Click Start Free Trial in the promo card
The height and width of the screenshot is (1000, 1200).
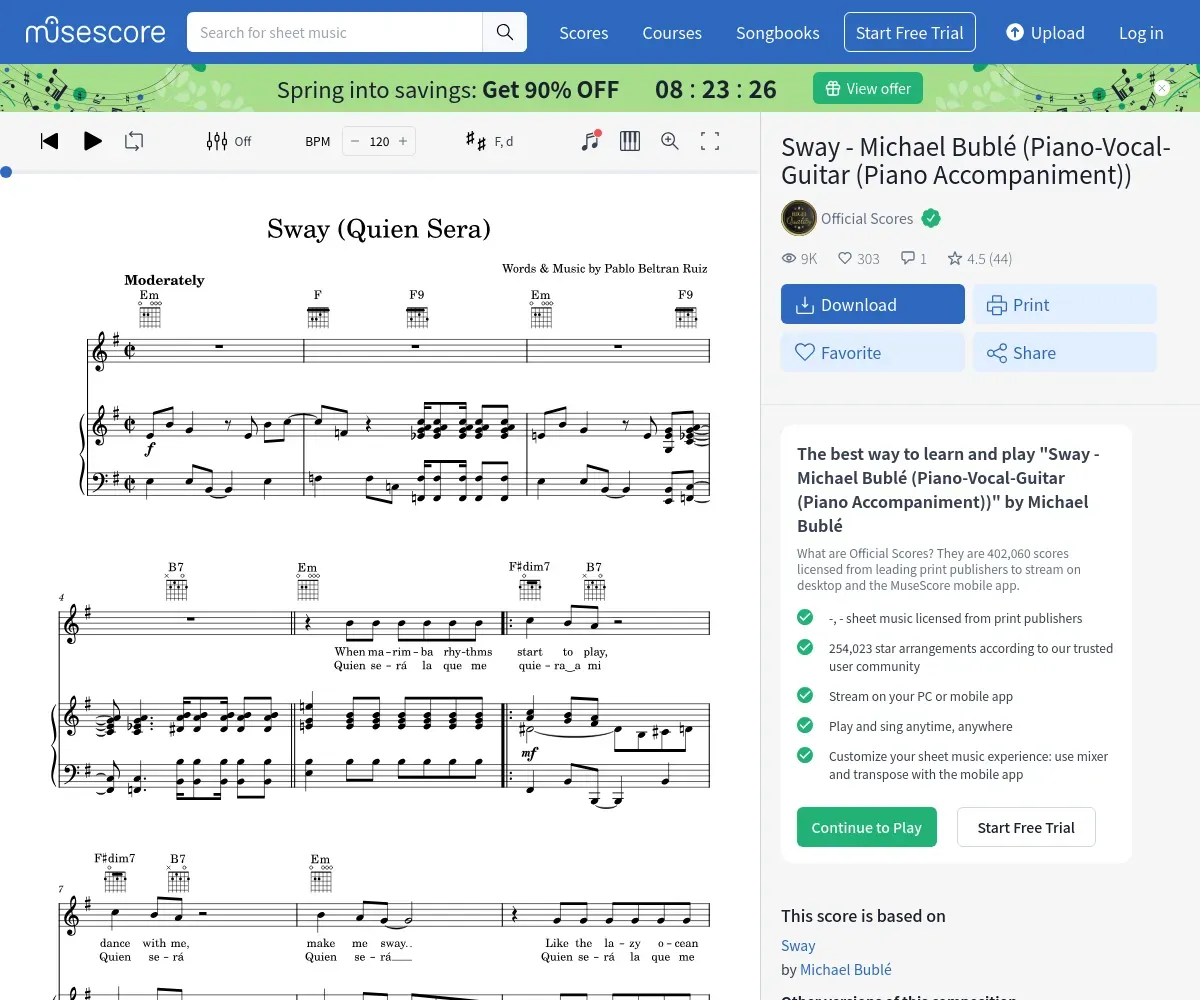click(x=1026, y=827)
